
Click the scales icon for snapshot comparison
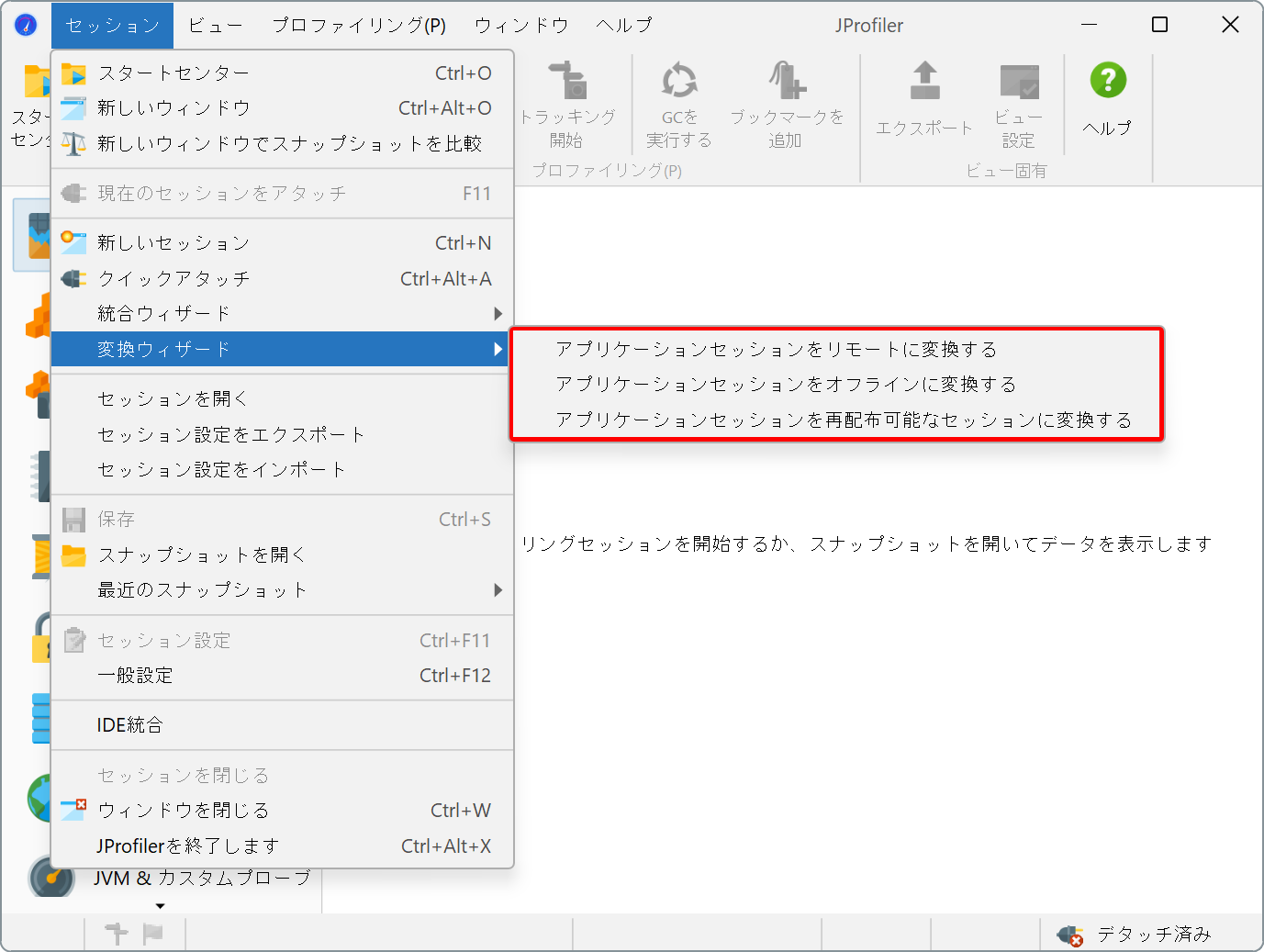click(x=73, y=143)
